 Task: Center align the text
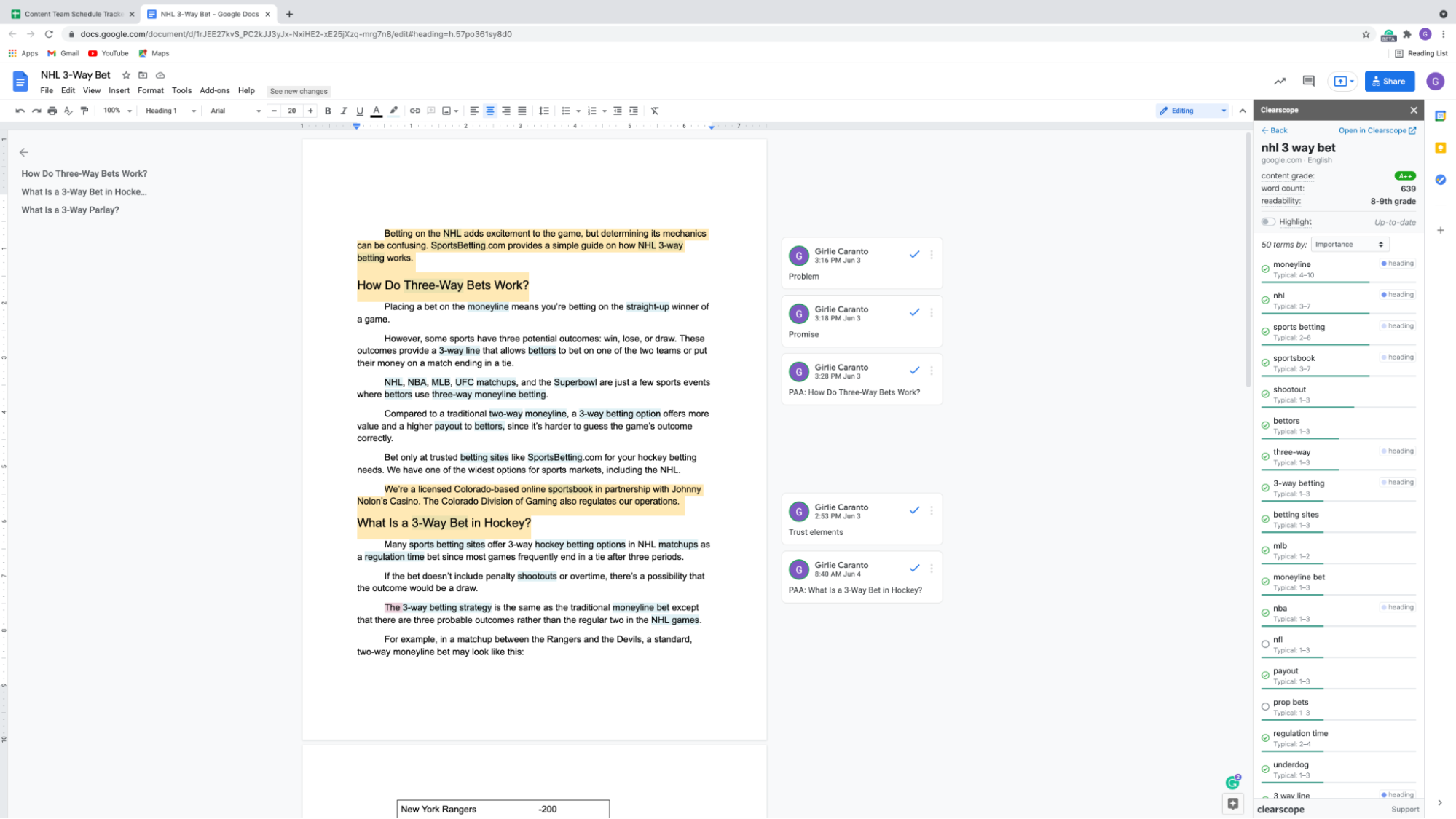tap(490, 111)
